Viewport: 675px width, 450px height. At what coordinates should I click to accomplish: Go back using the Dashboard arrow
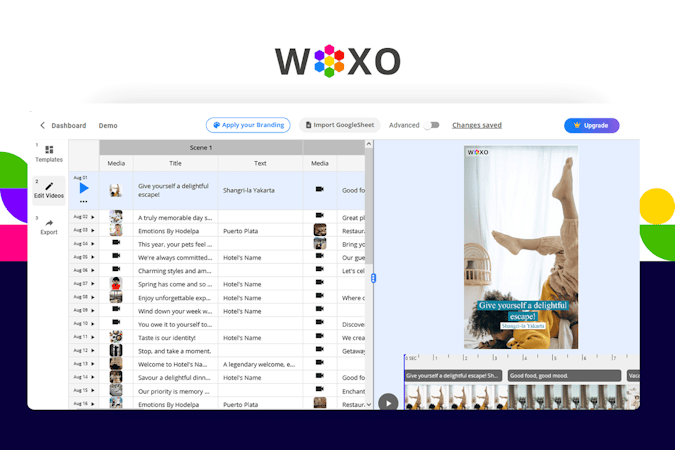coord(42,125)
